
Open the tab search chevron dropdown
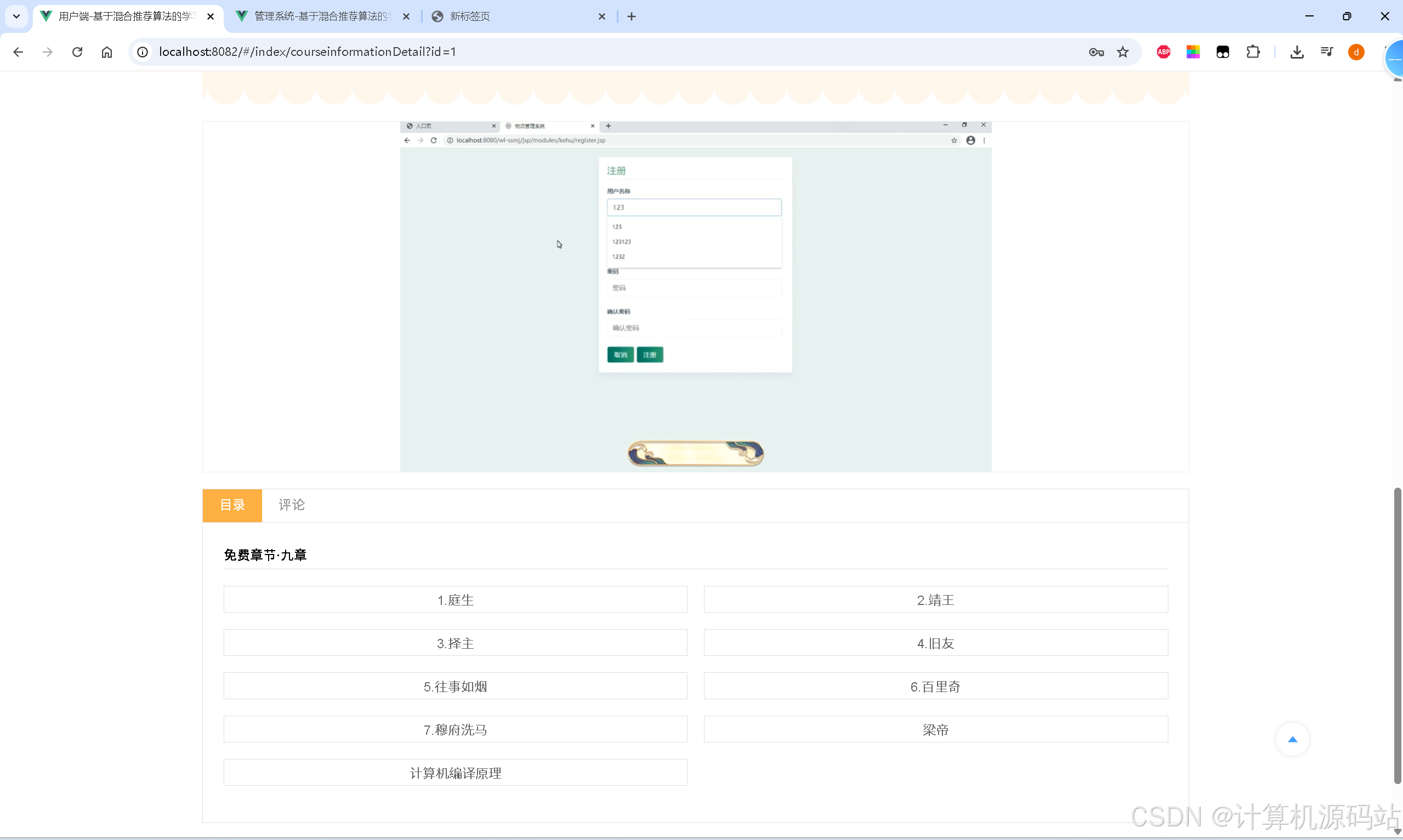pyautogui.click(x=16, y=16)
